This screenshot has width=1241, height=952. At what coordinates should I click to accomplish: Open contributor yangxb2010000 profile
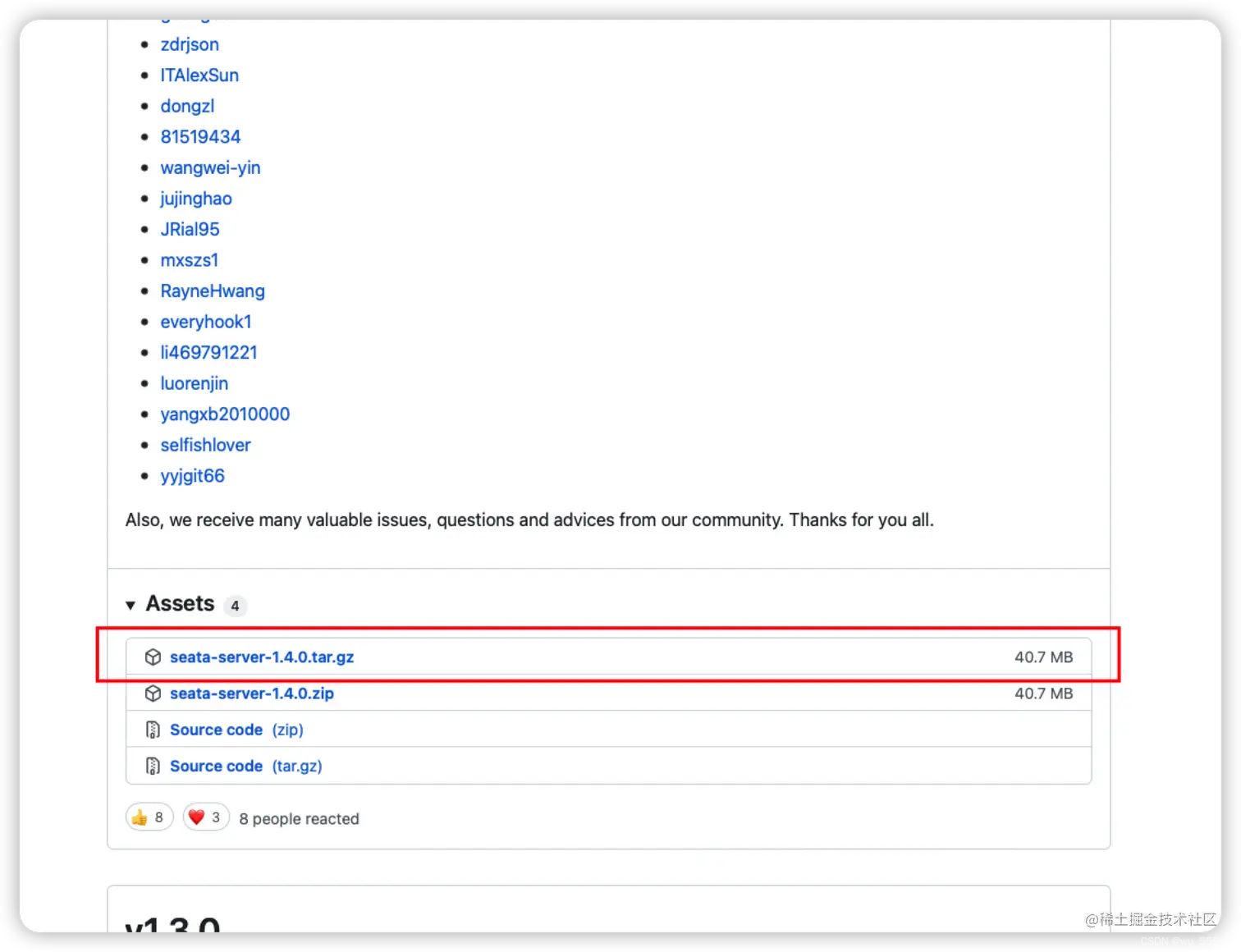click(225, 414)
